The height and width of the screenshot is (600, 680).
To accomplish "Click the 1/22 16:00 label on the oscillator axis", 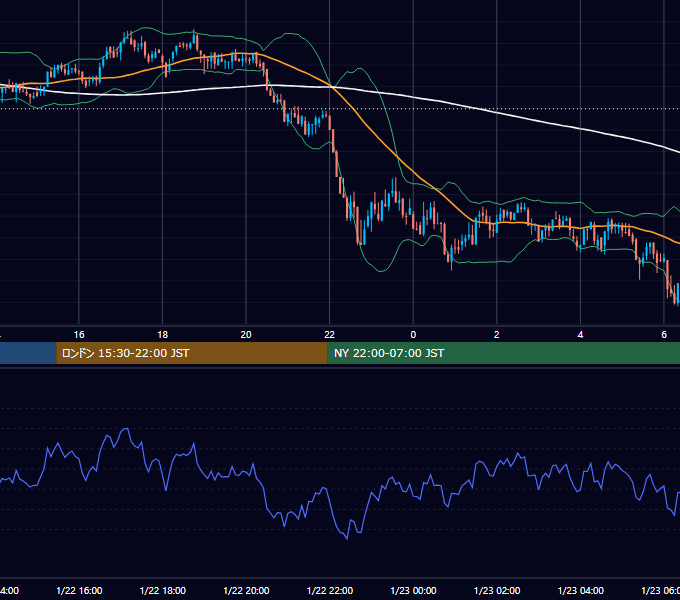I will [79, 591].
